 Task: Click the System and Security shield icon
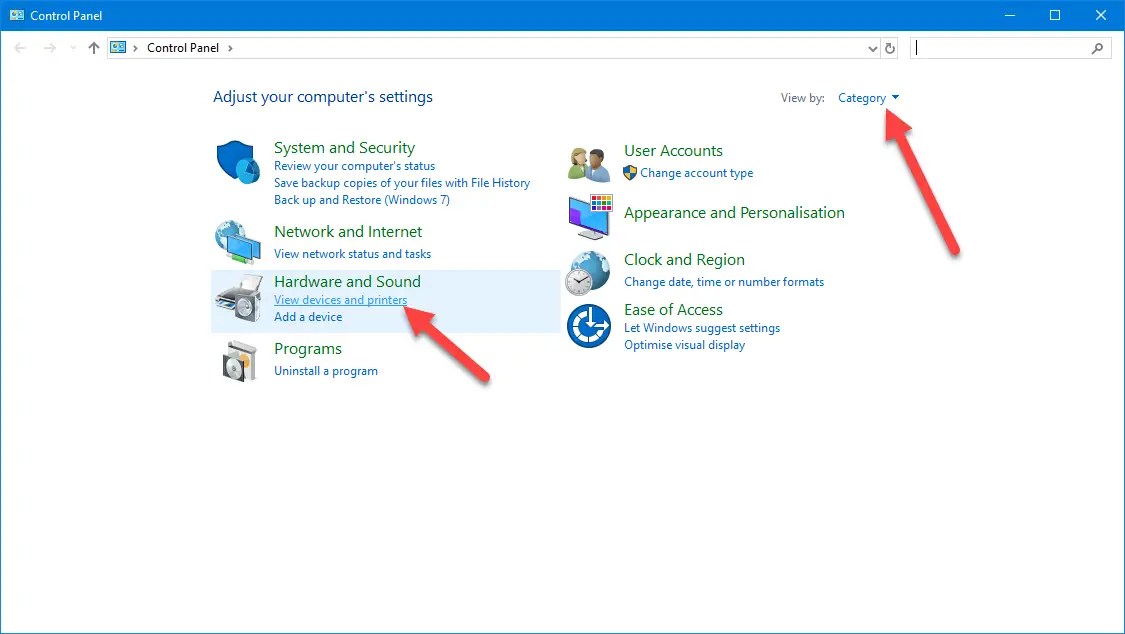pos(238,163)
